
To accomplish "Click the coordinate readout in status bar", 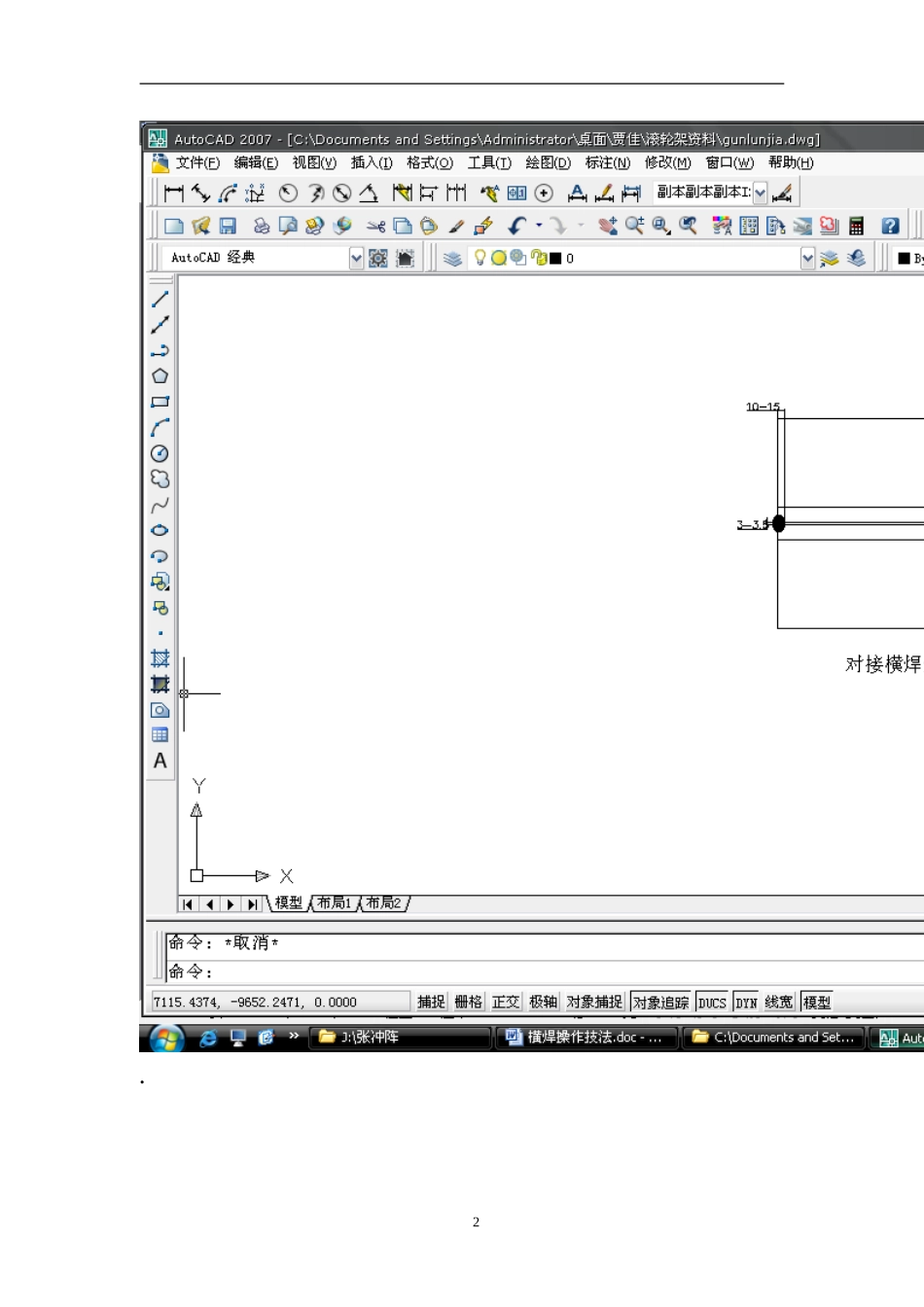I will 280,1002.
